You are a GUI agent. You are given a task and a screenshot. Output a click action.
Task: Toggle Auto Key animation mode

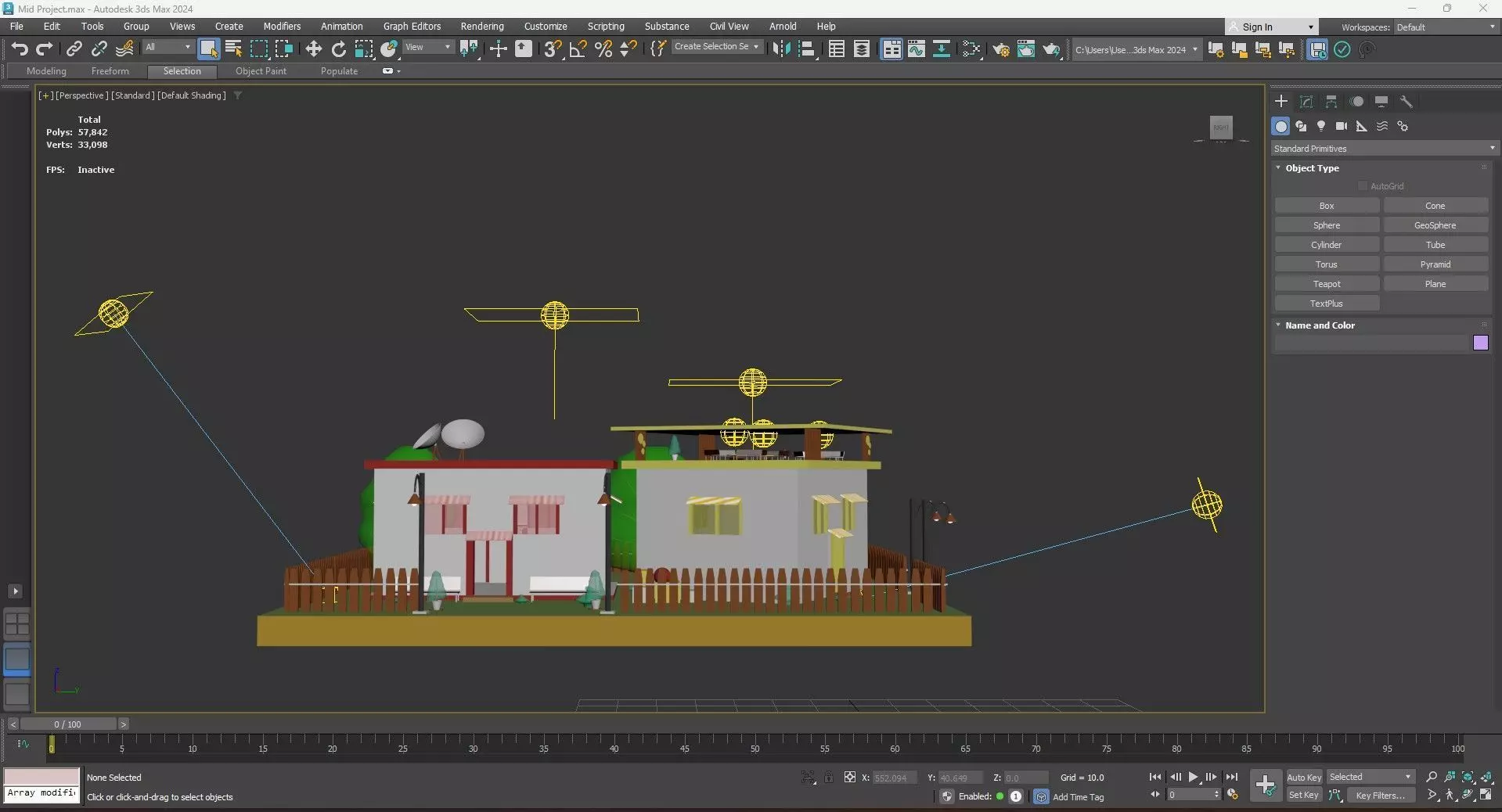click(x=1303, y=777)
